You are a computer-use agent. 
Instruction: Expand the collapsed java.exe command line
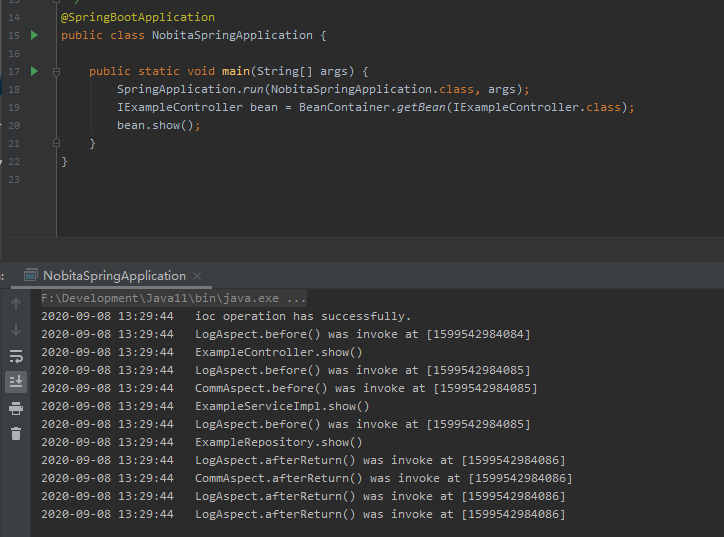[x=174, y=298]
